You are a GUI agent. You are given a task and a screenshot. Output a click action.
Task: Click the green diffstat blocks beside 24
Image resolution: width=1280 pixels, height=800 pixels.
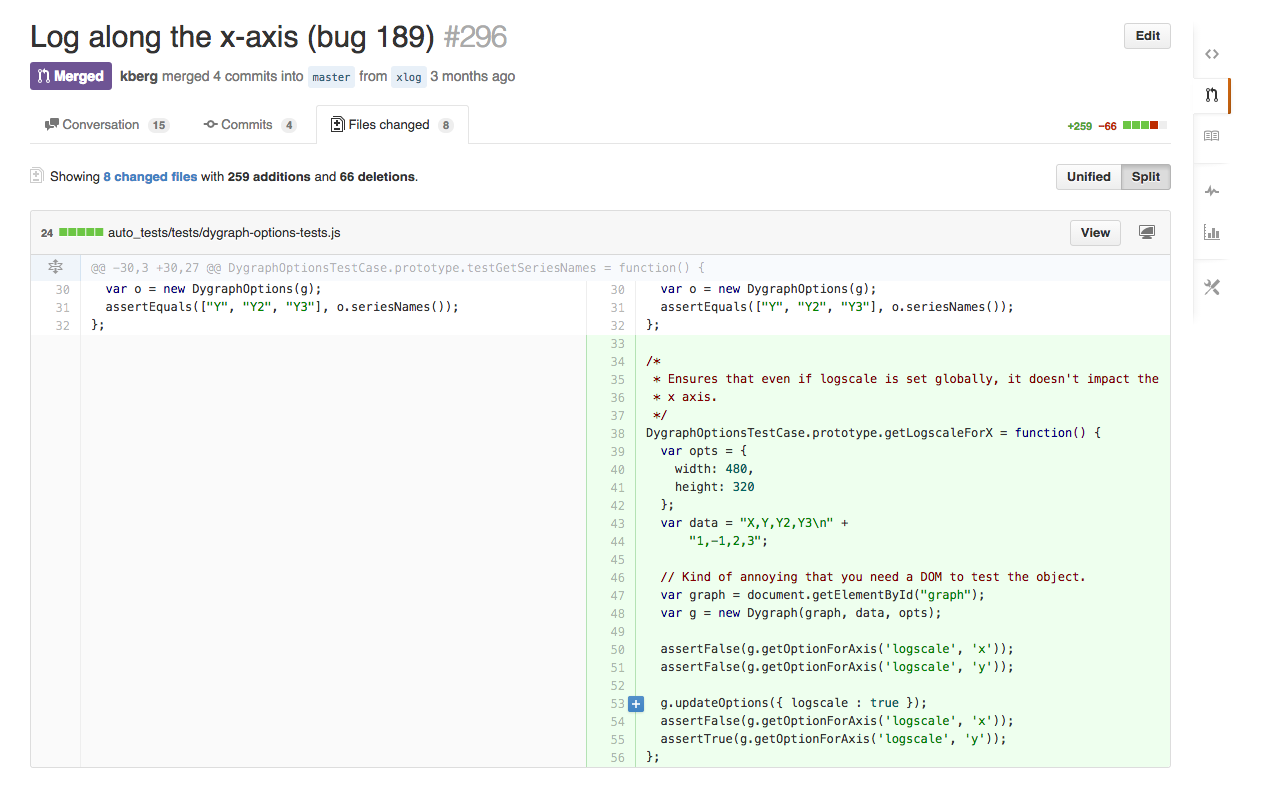click(81, 232)
